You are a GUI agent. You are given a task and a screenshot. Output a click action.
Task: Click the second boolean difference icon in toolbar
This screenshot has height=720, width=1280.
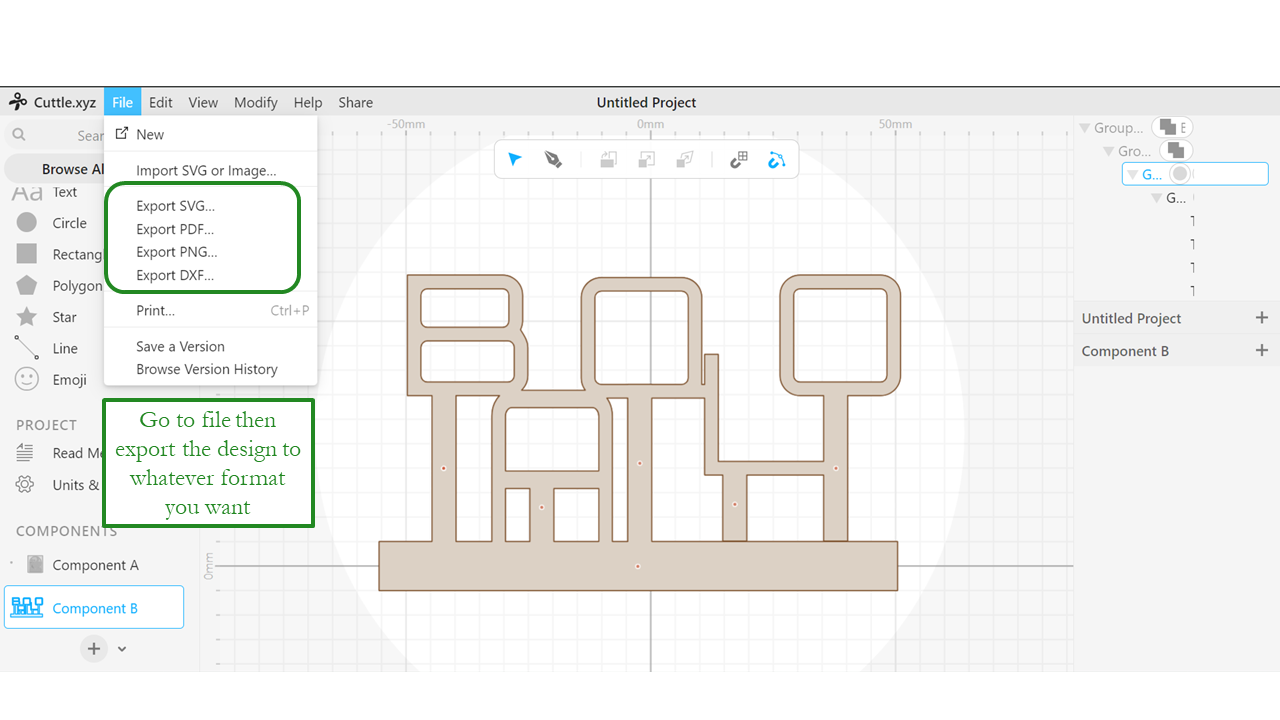647,160
